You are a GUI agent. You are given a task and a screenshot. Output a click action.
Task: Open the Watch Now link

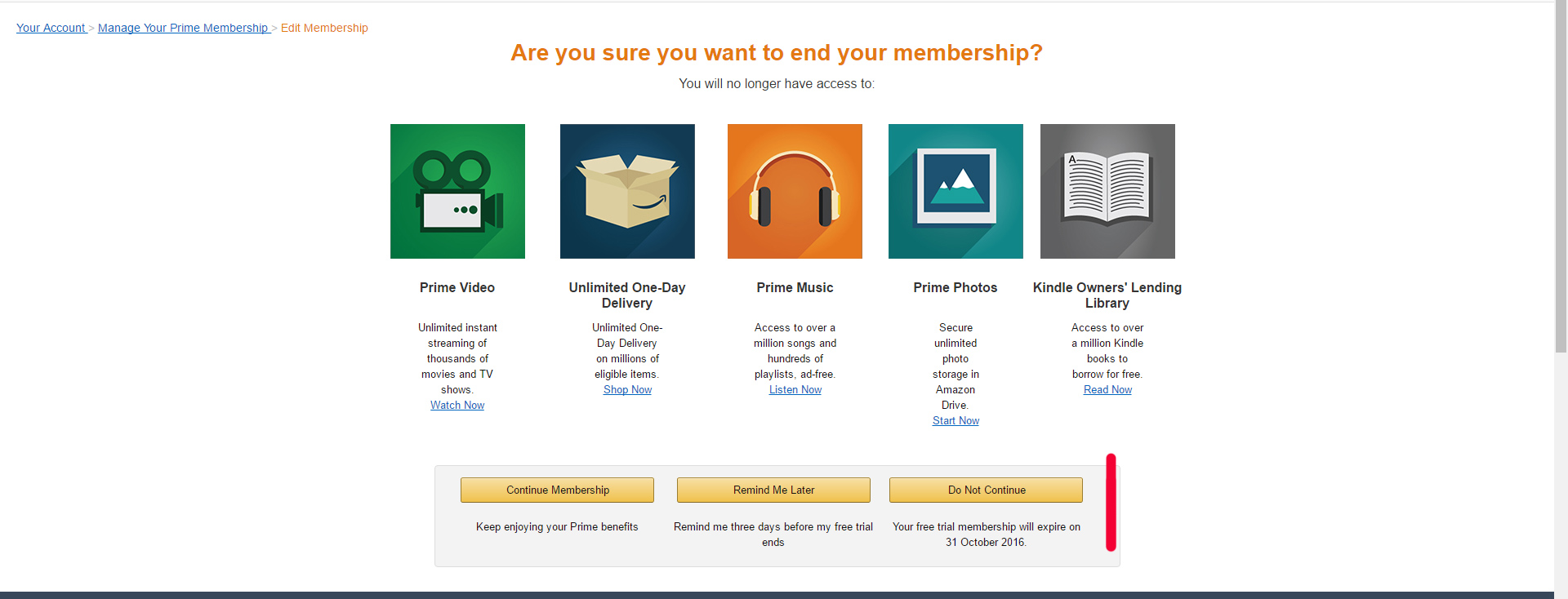coord(457,406)
